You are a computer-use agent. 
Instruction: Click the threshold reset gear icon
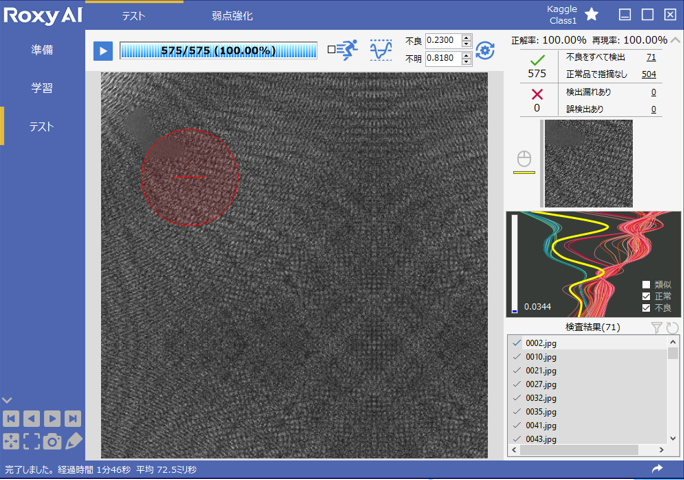pos(486,51)
